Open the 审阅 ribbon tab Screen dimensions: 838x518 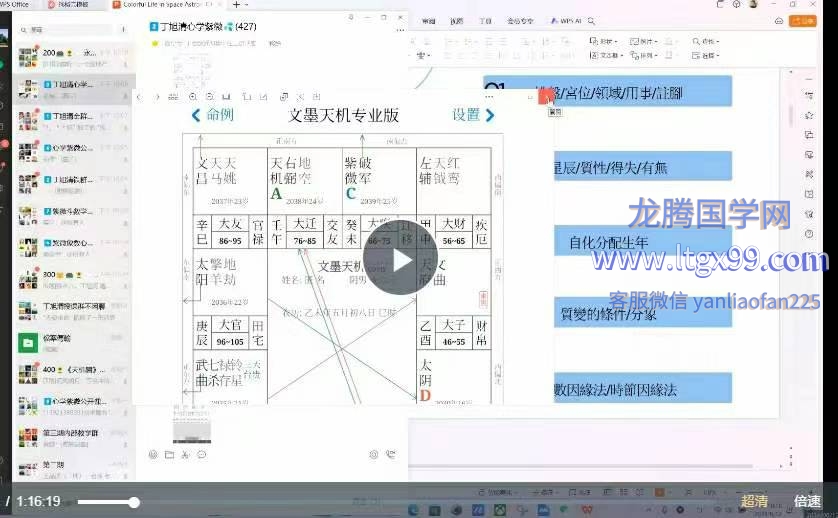[x=429, y=21]
